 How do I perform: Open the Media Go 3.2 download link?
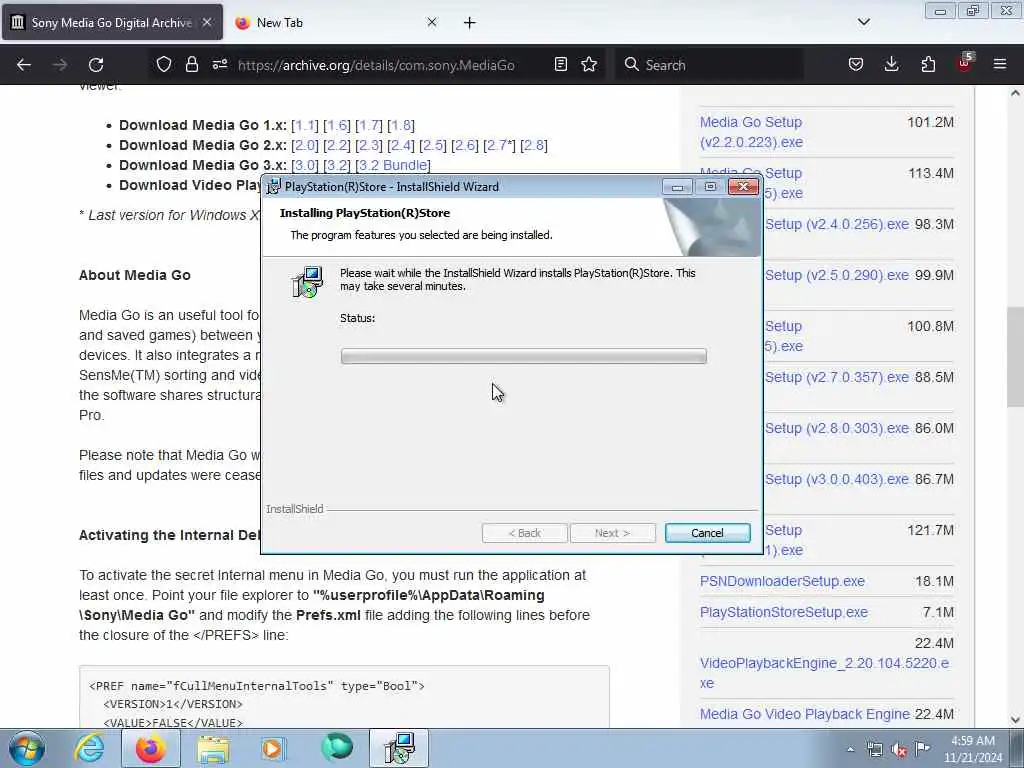(x=336, y=165)
